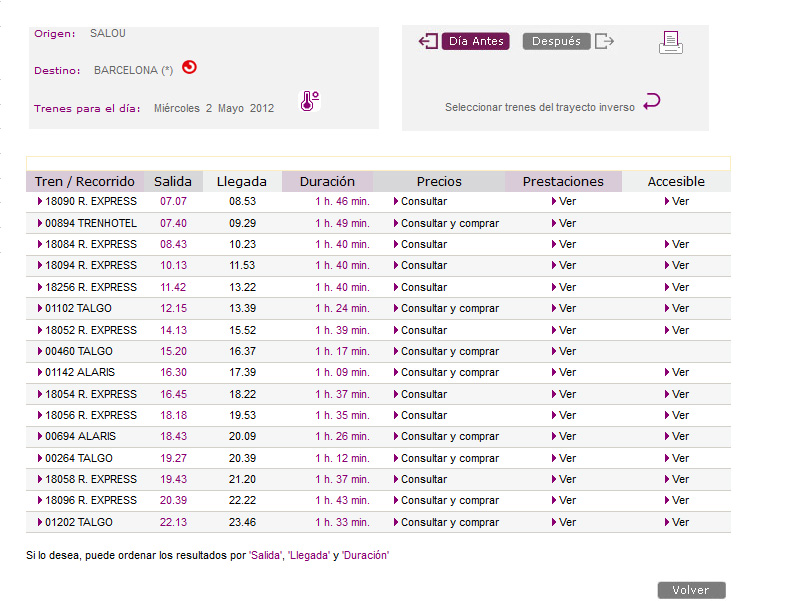
Task: Open Consultar prices for the 18084 R. EXPRESS
Action: pyautogui.click(x=423, y=244)
